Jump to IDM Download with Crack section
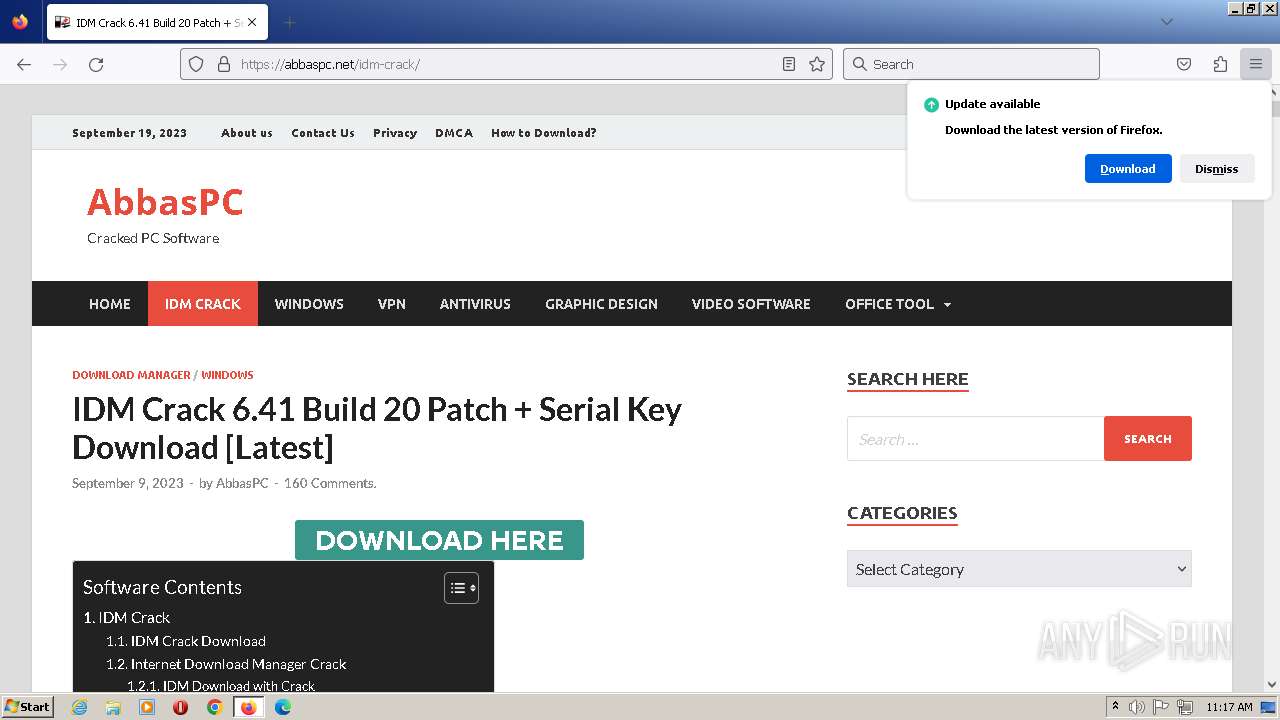The width and height of the screenshot is (1280, 720). click(221, 686)
